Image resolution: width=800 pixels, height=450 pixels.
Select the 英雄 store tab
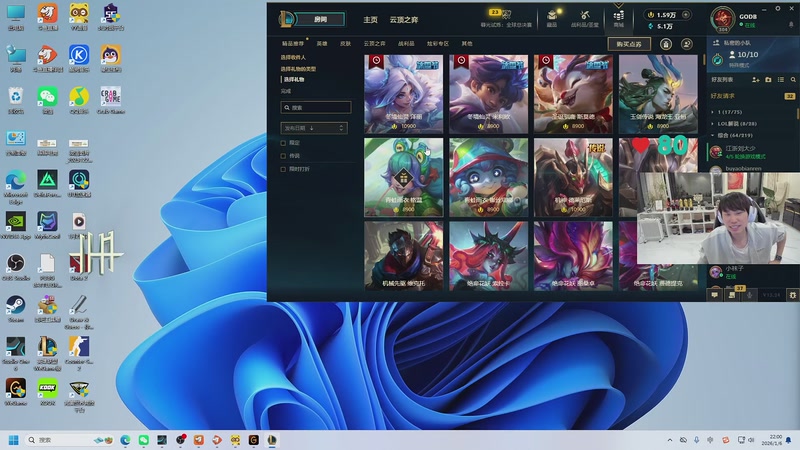click(322, 44)
